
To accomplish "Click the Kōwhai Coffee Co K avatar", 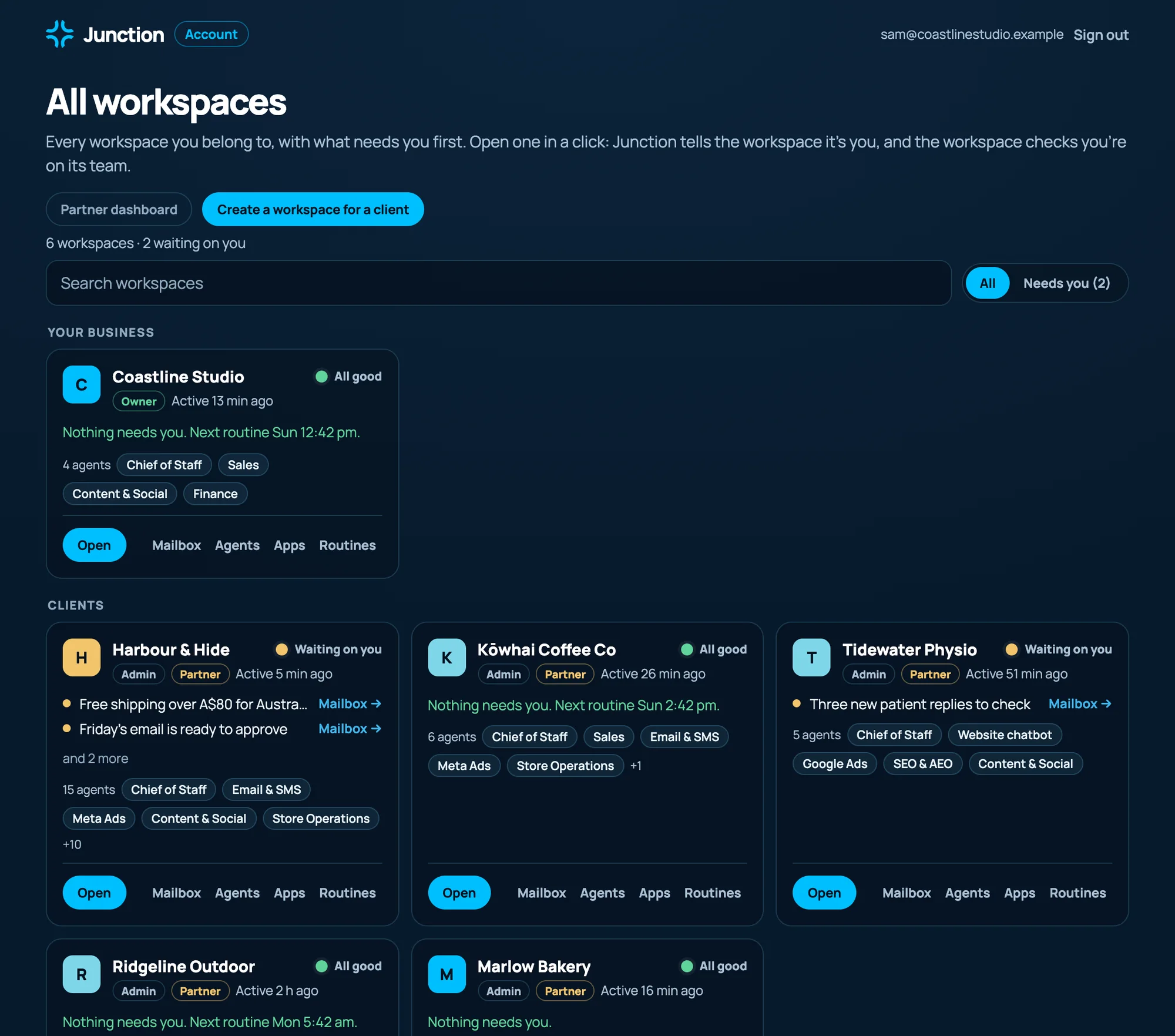I will tap(446, 657).
